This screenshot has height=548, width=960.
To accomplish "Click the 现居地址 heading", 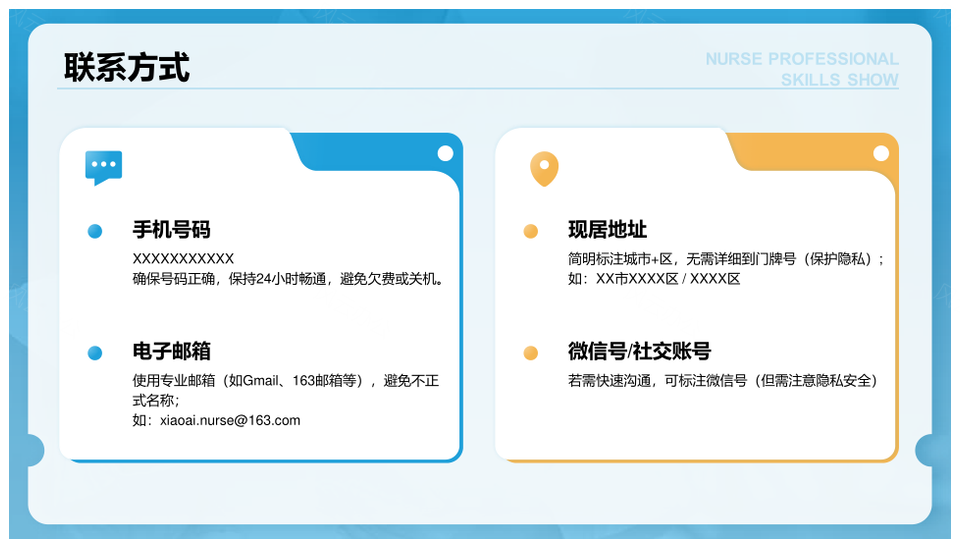I will (607, 230).
